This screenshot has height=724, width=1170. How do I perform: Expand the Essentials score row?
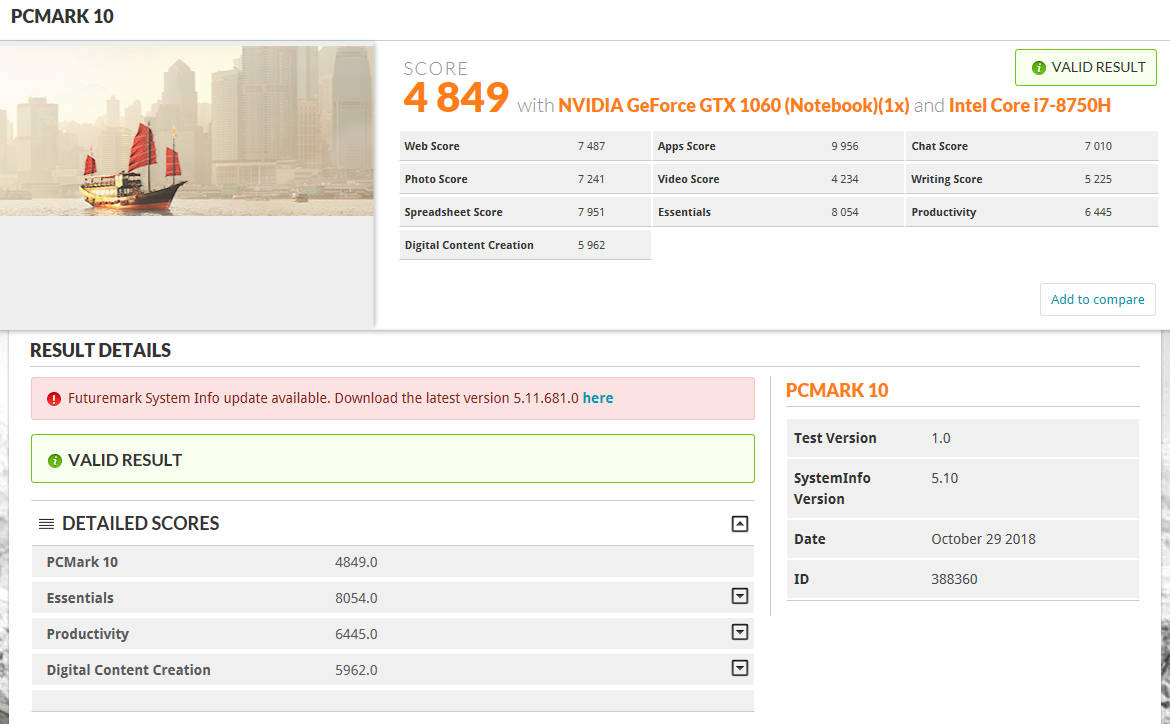click(x=740, y=597)
